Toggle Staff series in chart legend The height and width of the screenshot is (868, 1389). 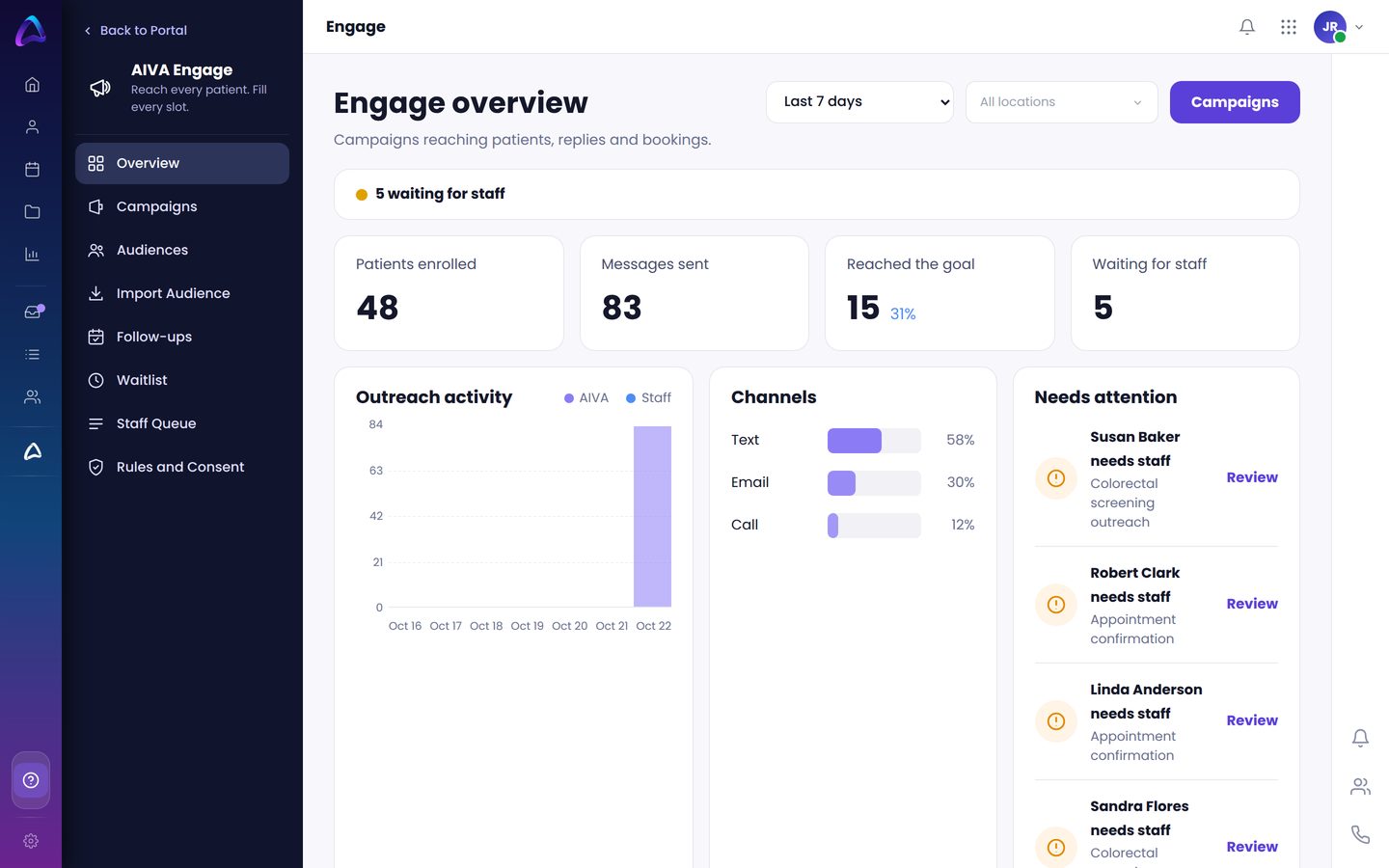pyautogui.click(x=648, y=397)
